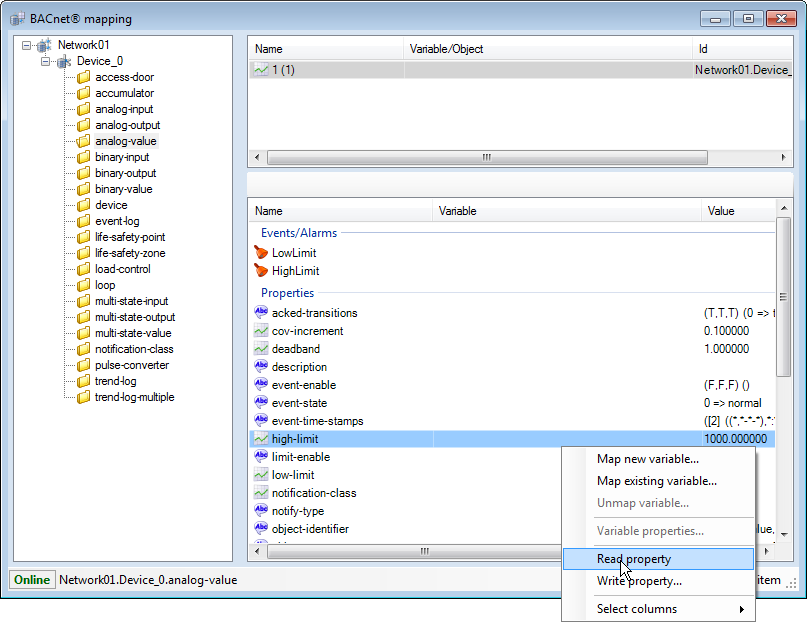Click the Network01 network icon
The height and width of the screenshot is (622, 807).
point(44,45)
